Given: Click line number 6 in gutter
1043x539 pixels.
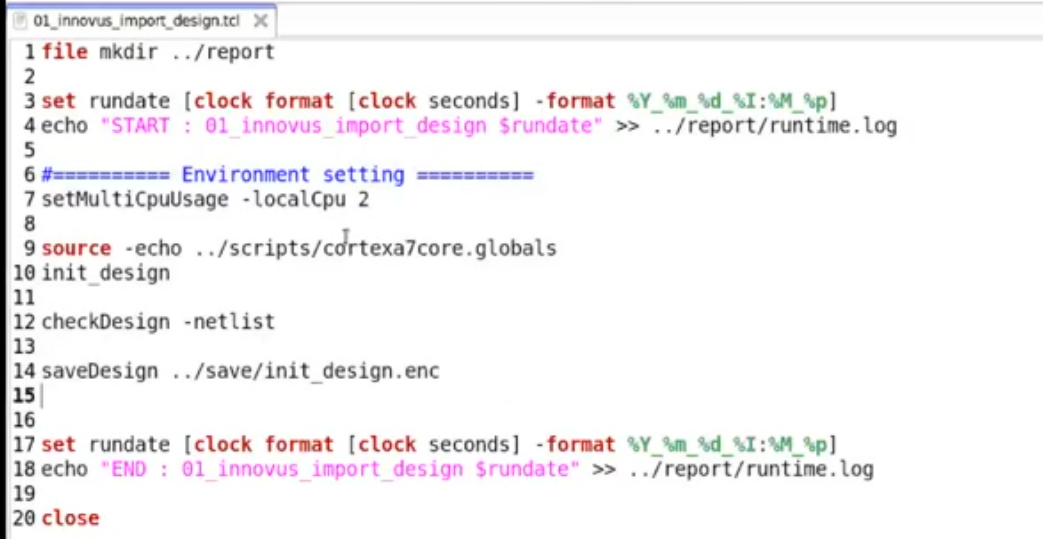Looking at the screenshot, I should [29, 175].
